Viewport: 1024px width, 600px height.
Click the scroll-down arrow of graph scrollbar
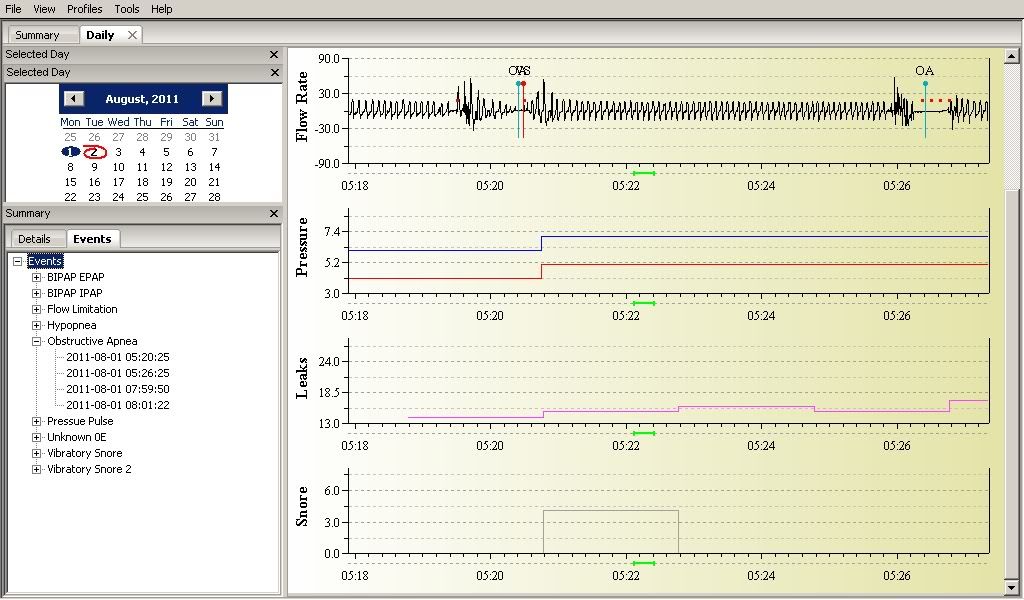click(x=1011, y=586)
